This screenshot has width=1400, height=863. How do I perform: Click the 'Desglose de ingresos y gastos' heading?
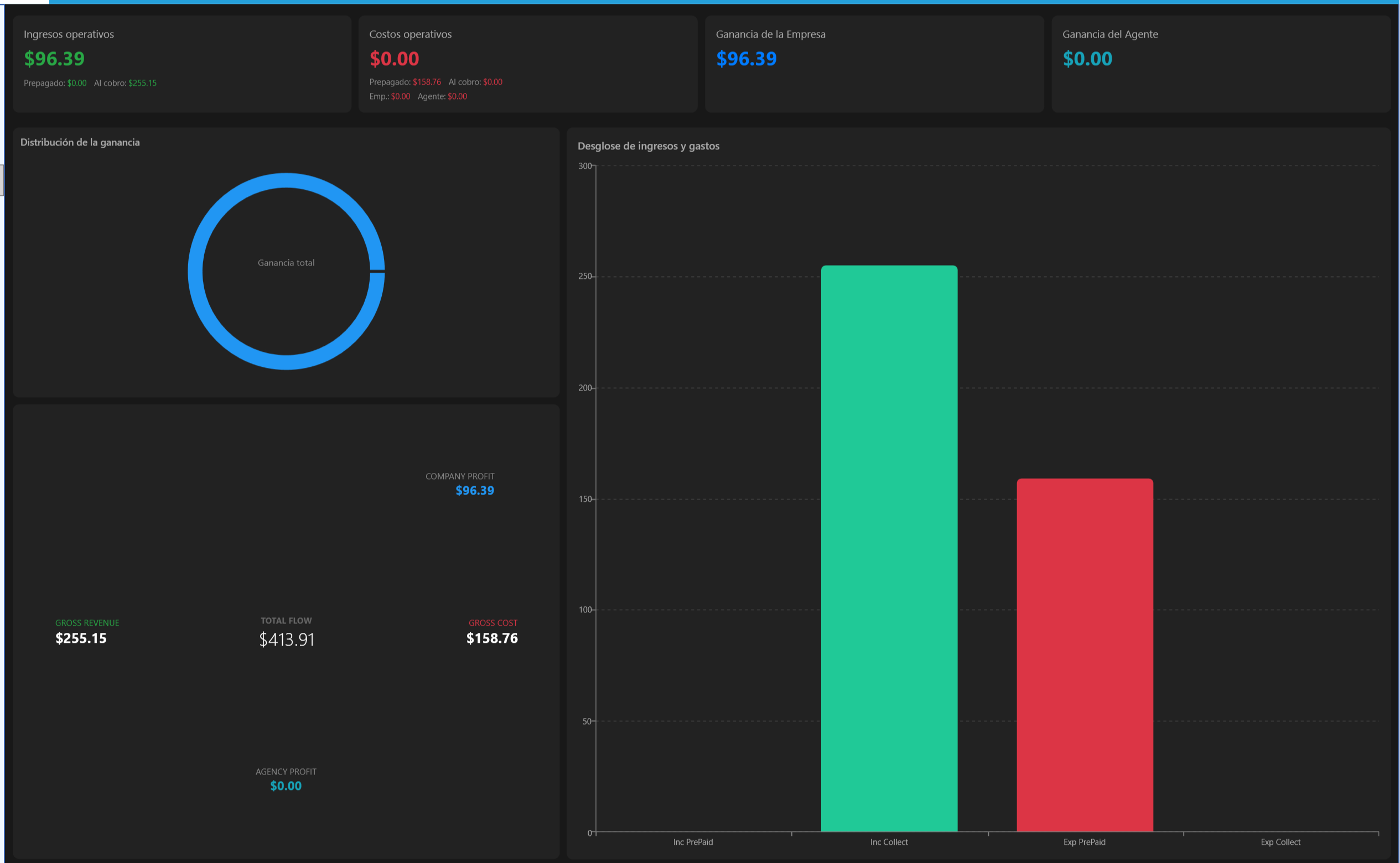[x=648, y=146]
